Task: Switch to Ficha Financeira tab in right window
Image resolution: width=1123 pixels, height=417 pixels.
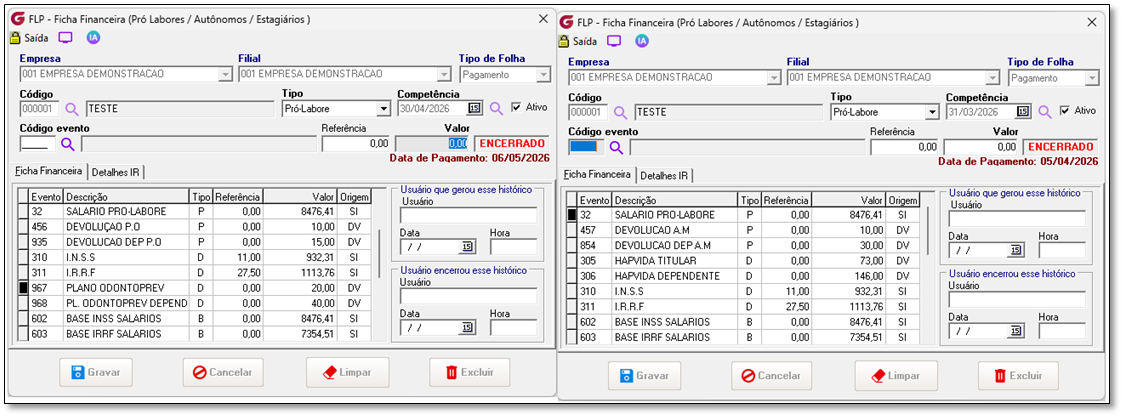Action: (597, 174)
